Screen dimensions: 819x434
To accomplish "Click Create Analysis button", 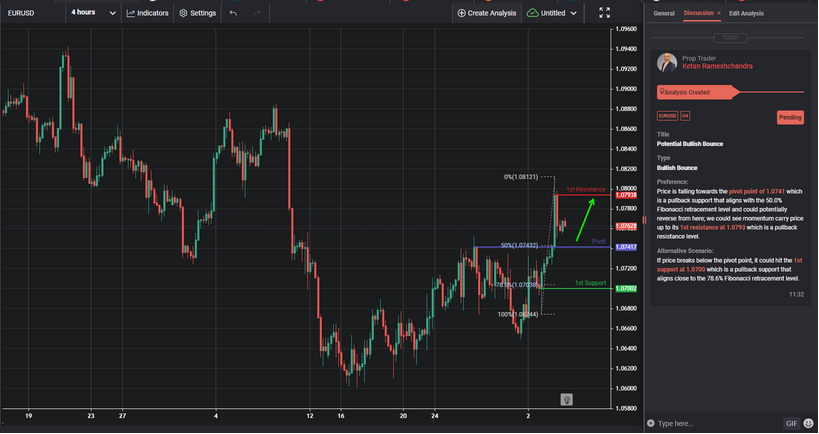I will click(x=486, y=13).
